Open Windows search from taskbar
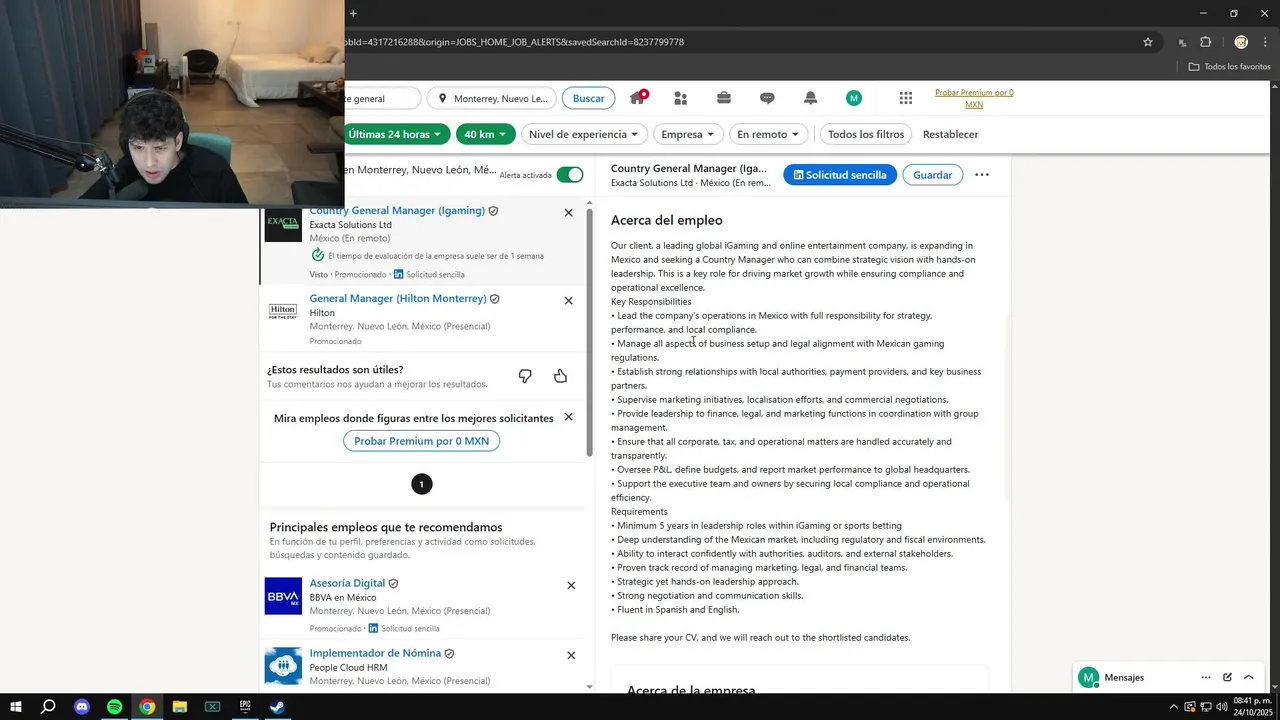This screenshot has height=720, width=1280. point(48,707)
